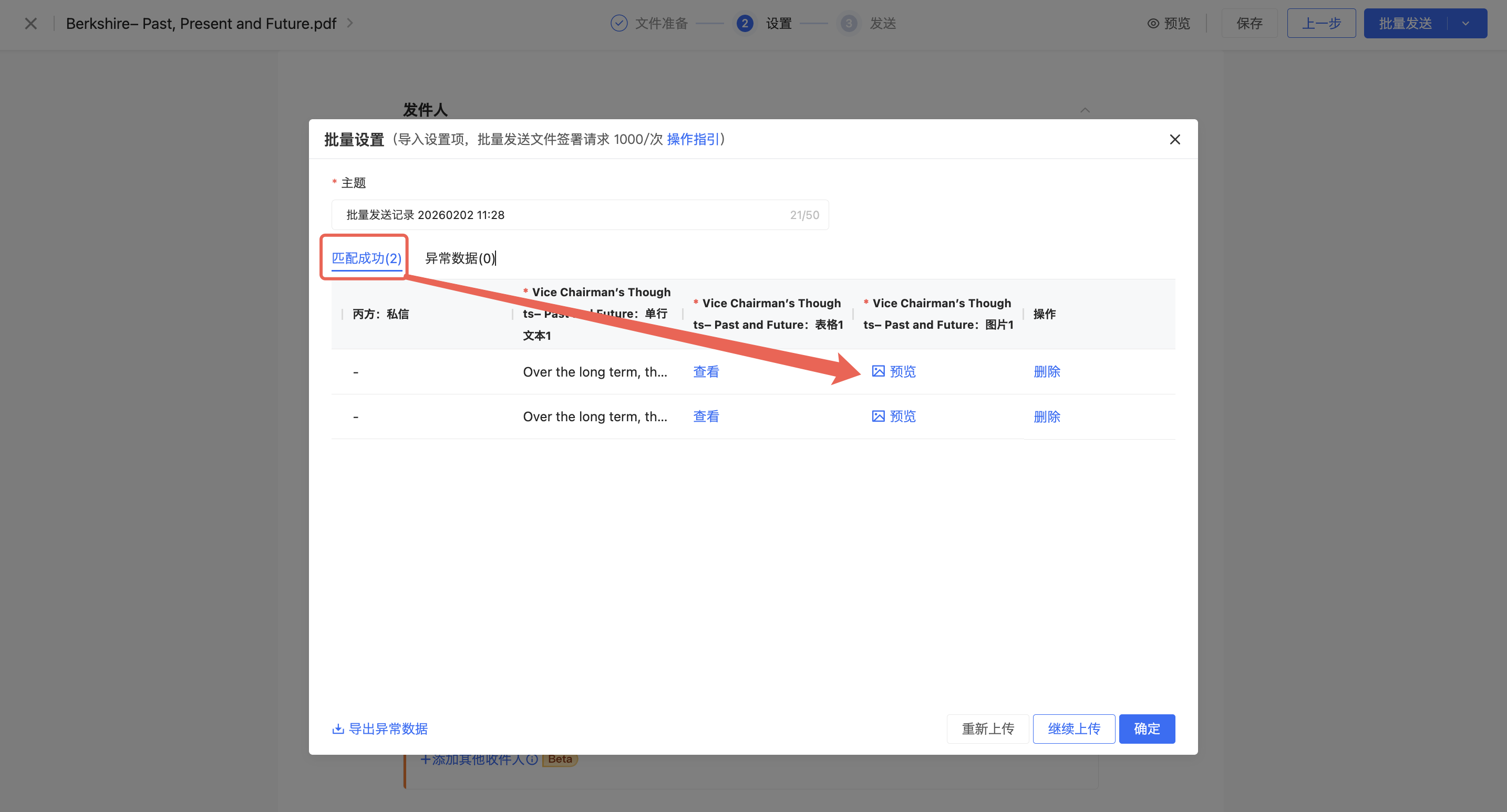This screenshot has height=812, width=1507.
Task: Click the second row image preview icon
Action: pyautogui.click(x=878, y=416)
